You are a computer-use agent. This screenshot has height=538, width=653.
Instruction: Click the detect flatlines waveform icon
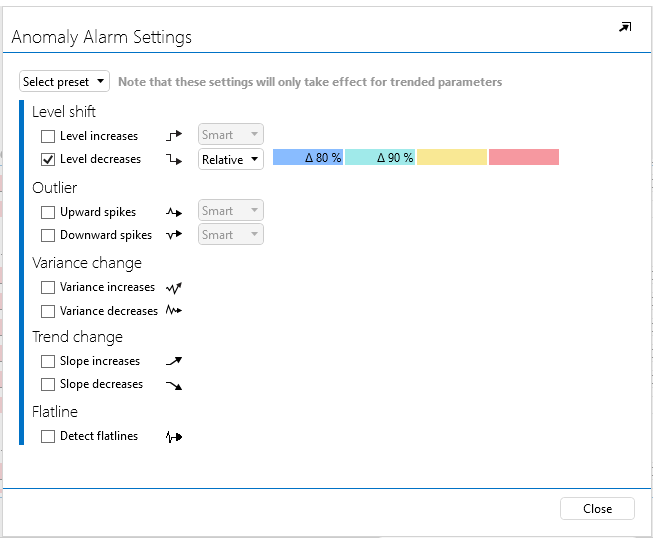coord(174,436)
